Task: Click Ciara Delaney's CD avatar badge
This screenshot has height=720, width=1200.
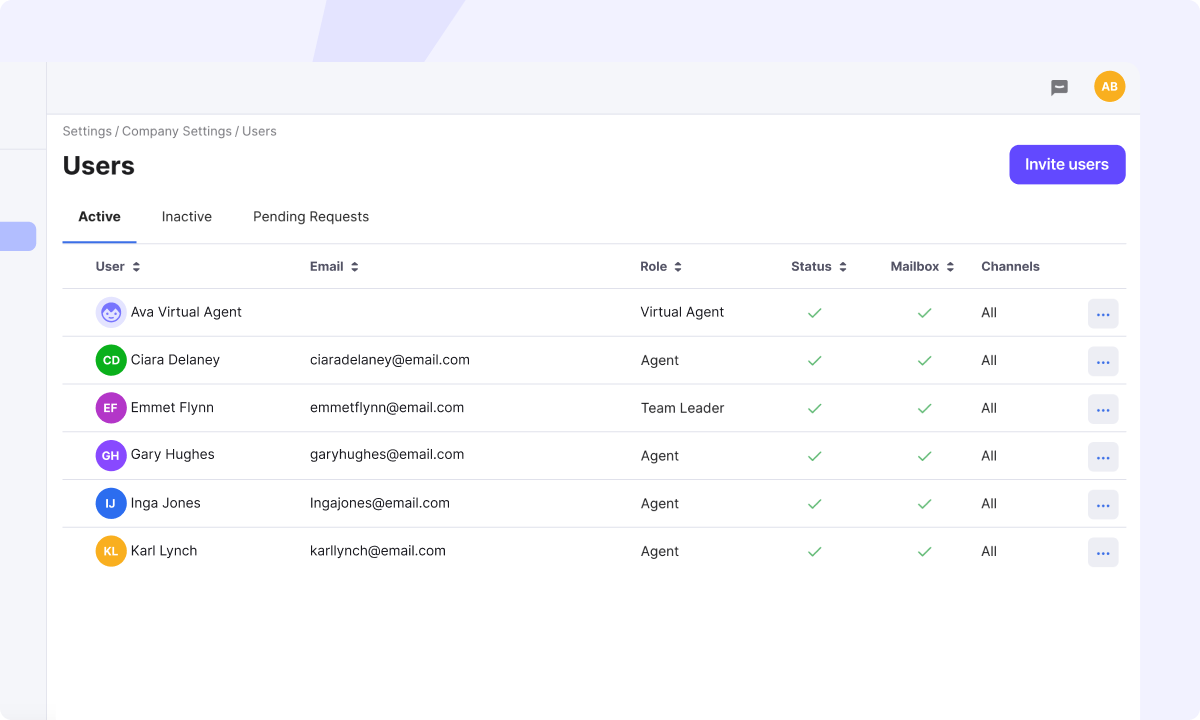Action: [110, 360]
